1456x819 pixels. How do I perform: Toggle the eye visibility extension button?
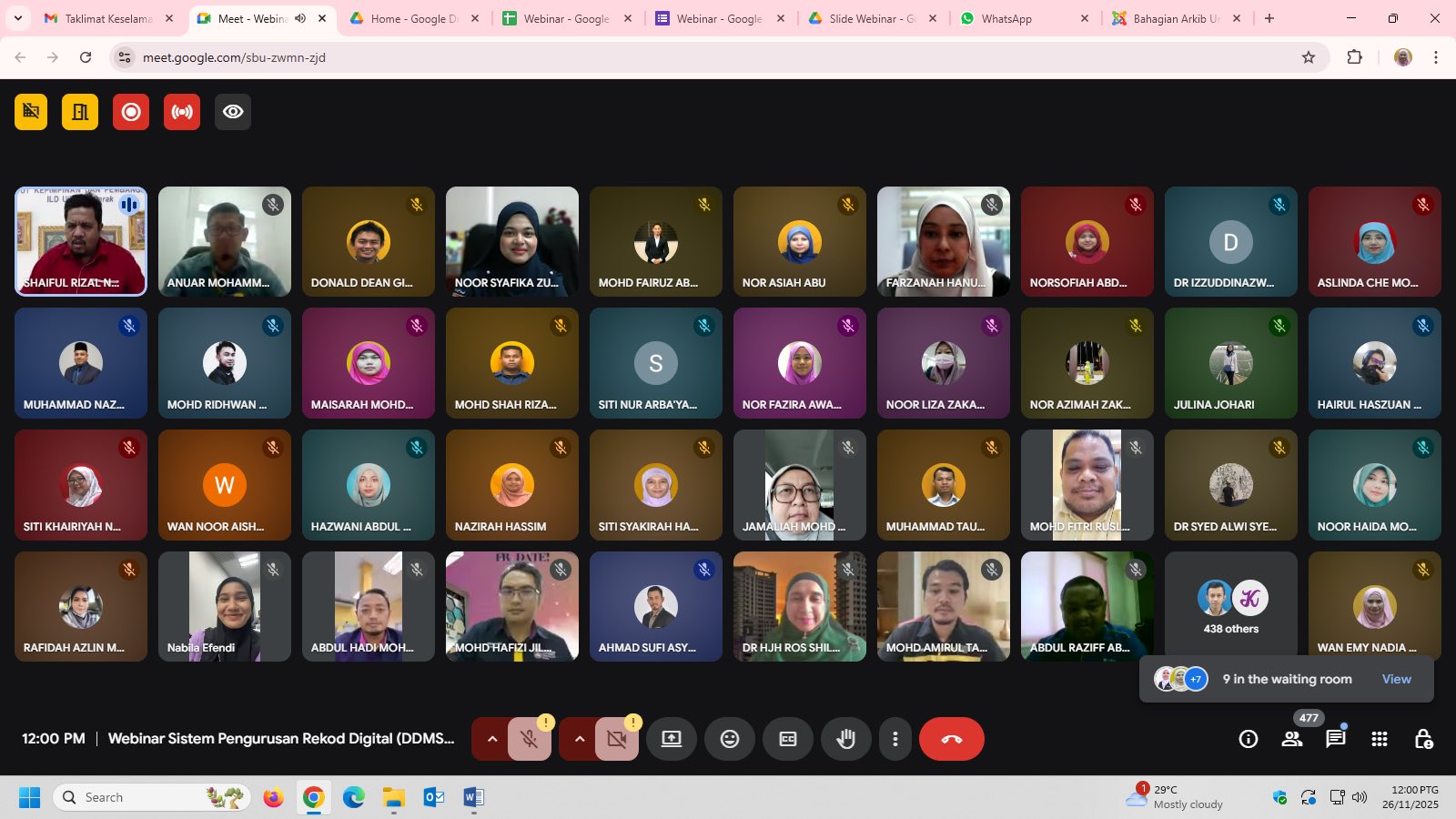[233, 112]
